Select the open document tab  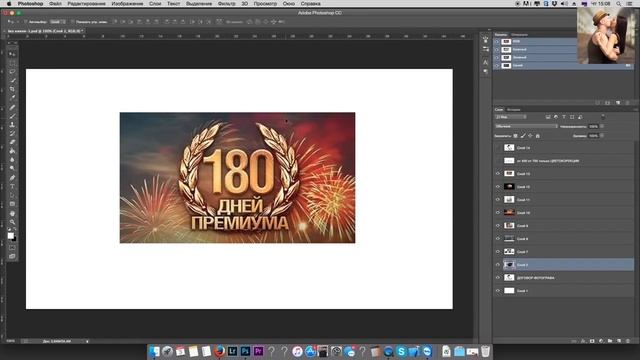(45, 31)
